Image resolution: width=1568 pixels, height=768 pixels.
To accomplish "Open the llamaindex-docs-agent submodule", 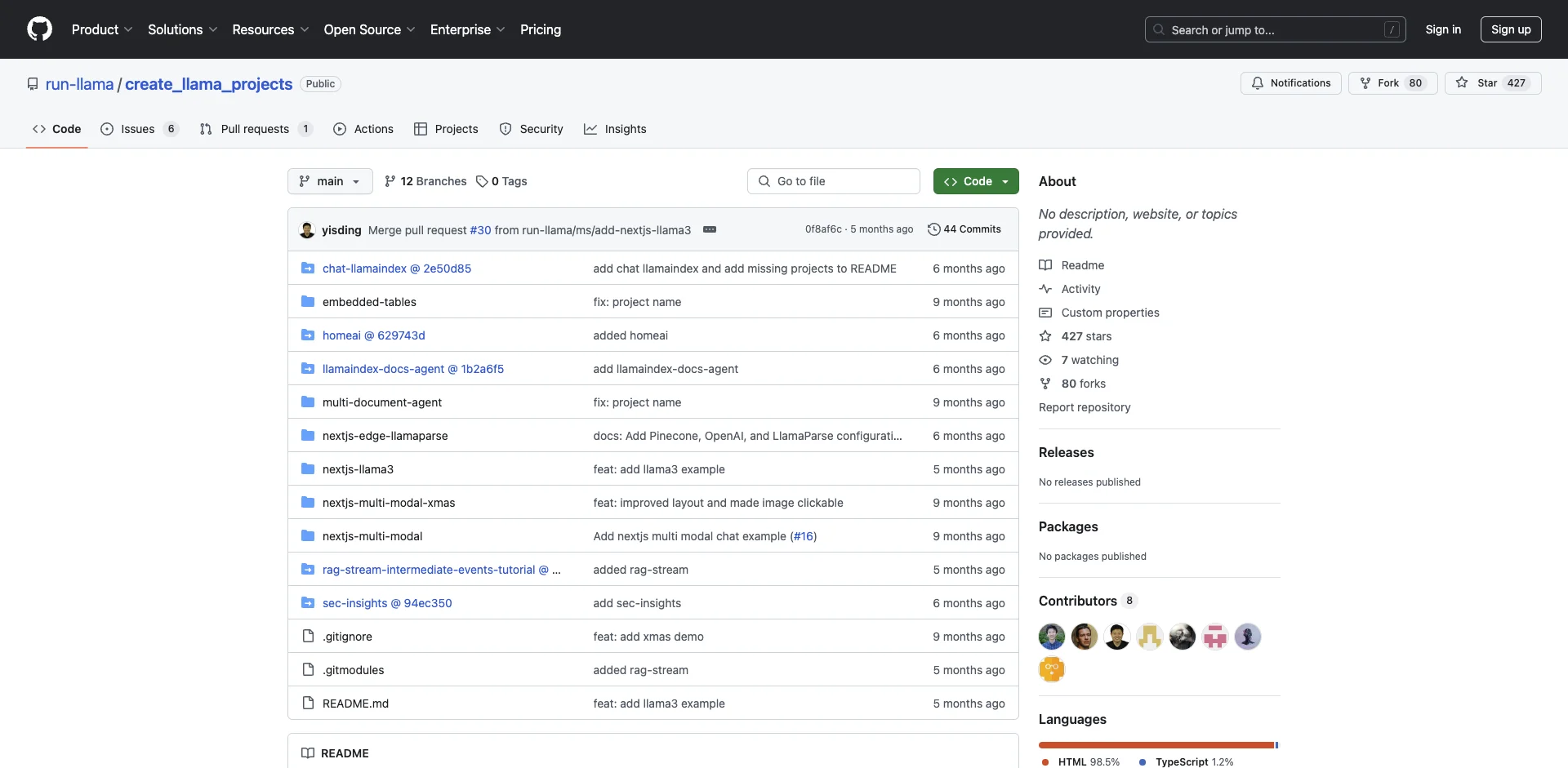I will click(412, 369).
